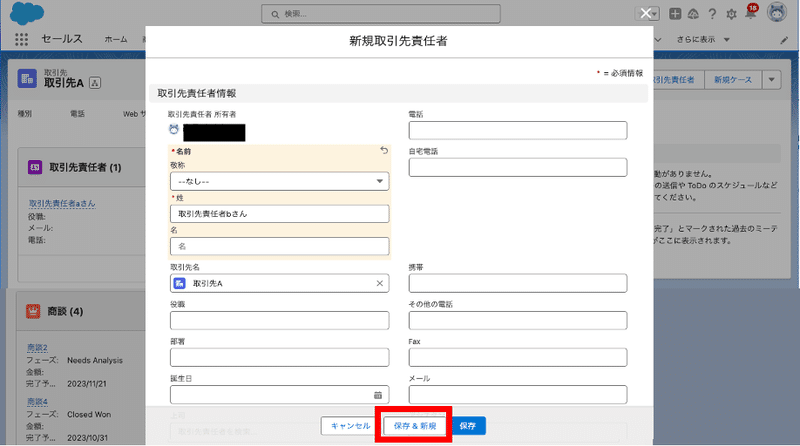Open the App Launcher grid icon
This screenshot has height=446, width=800.
[x=21, y=39]
